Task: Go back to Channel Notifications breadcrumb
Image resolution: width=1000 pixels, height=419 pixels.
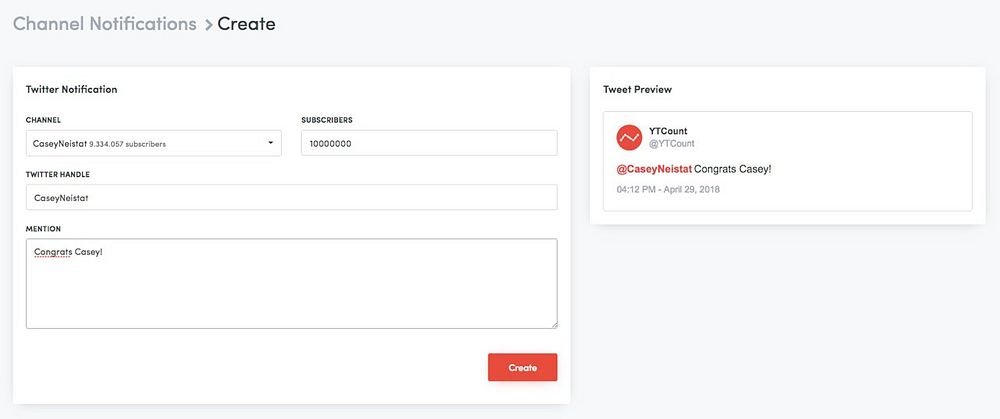Action: point(105,23)
